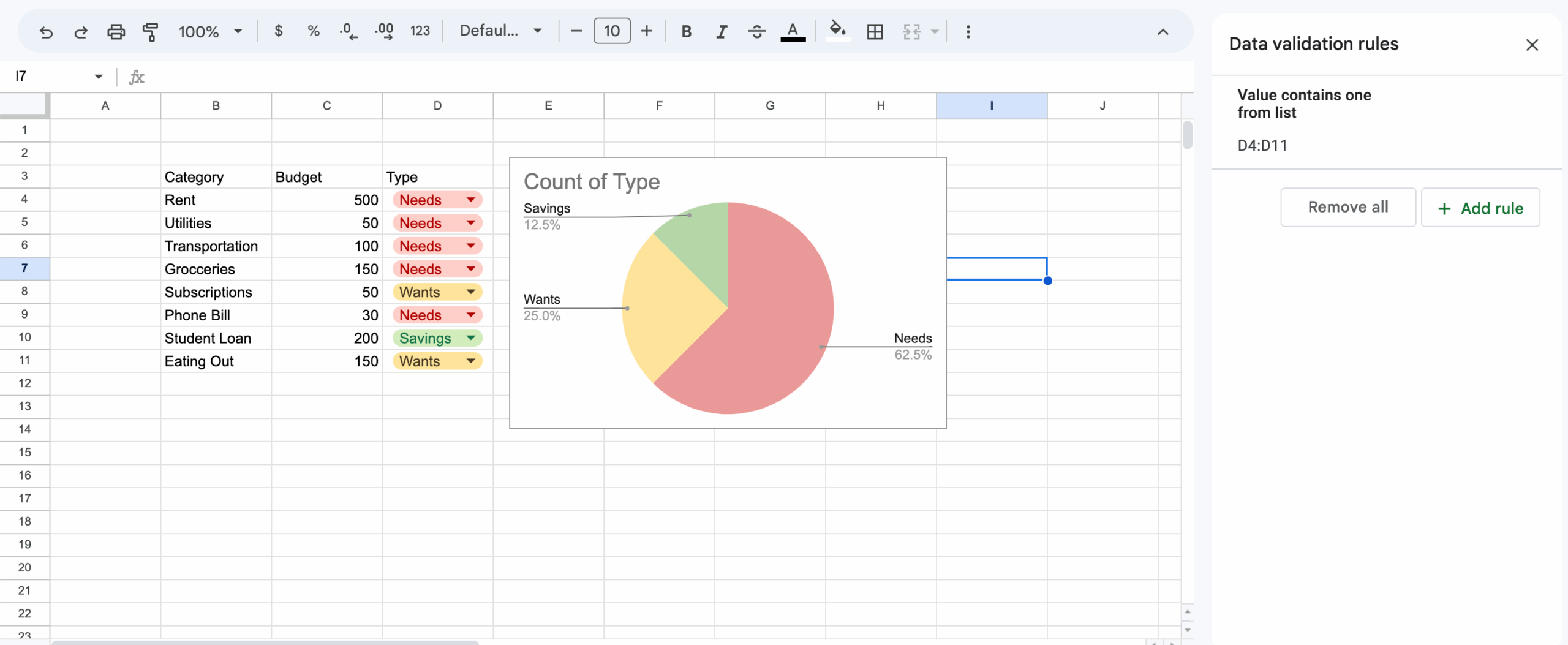
Task: Click the Print icon
Action: tap(116, 31)
